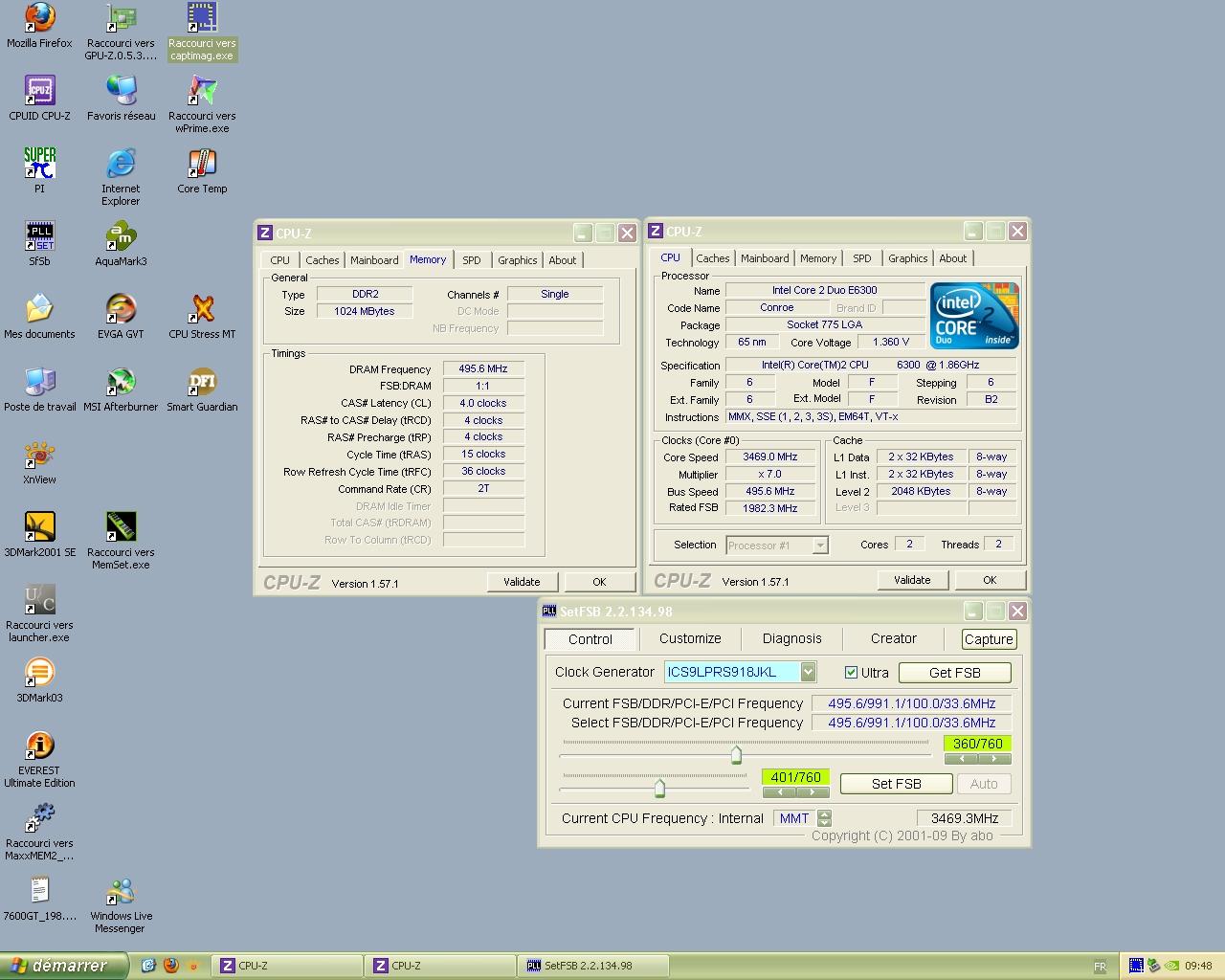Click Capture button in SetFSB
The width and height of the screenshot is (1225, 980).
click(x=989, y=639)
